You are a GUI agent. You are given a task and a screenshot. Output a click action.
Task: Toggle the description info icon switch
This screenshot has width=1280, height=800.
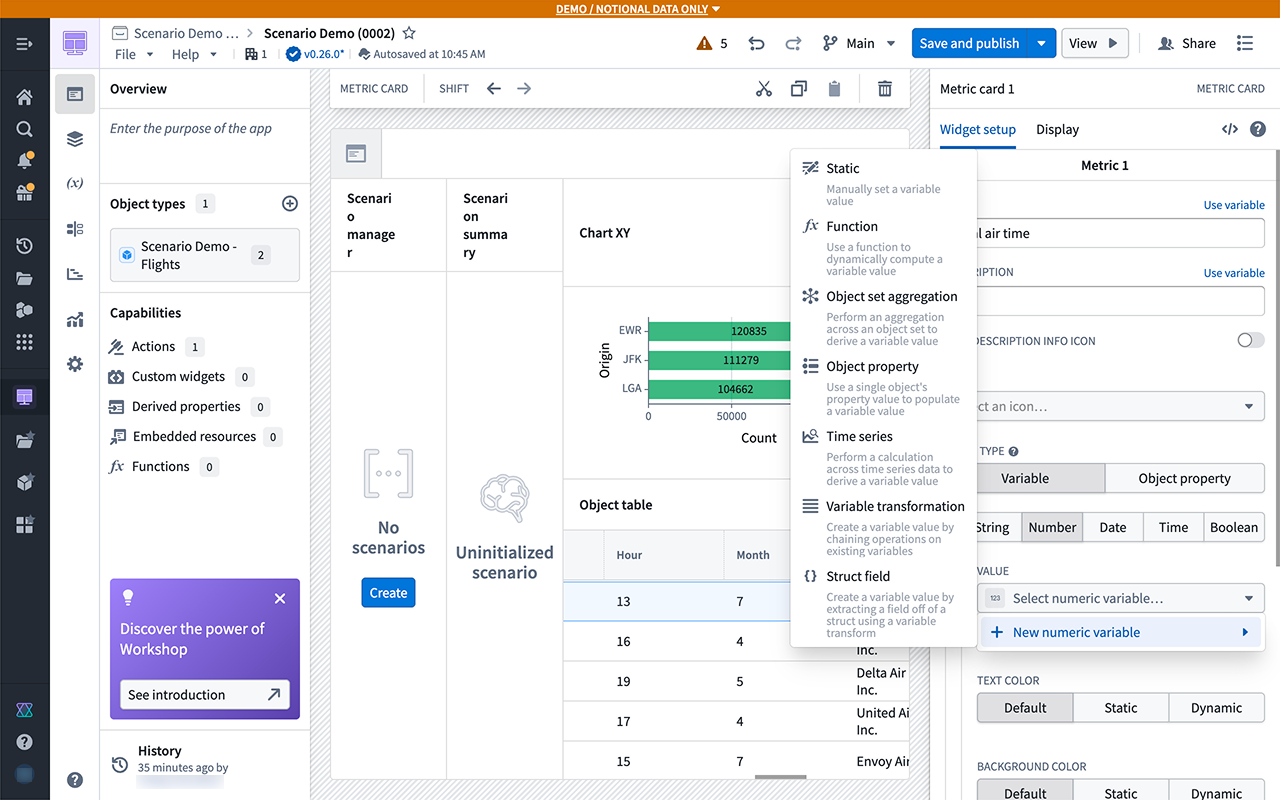[x=1250, y=340]
